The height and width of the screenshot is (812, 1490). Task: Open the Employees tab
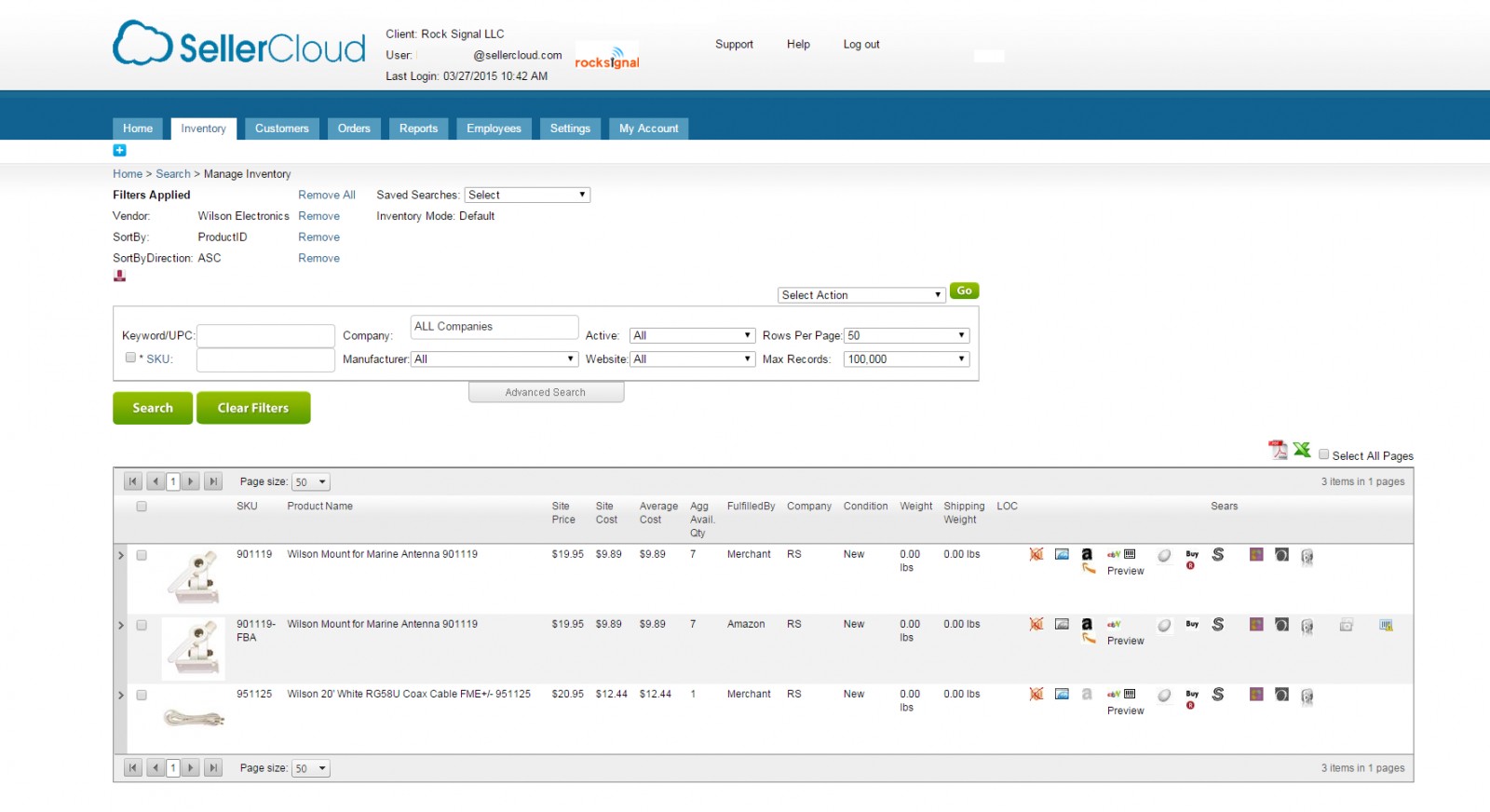click(494, 129)
